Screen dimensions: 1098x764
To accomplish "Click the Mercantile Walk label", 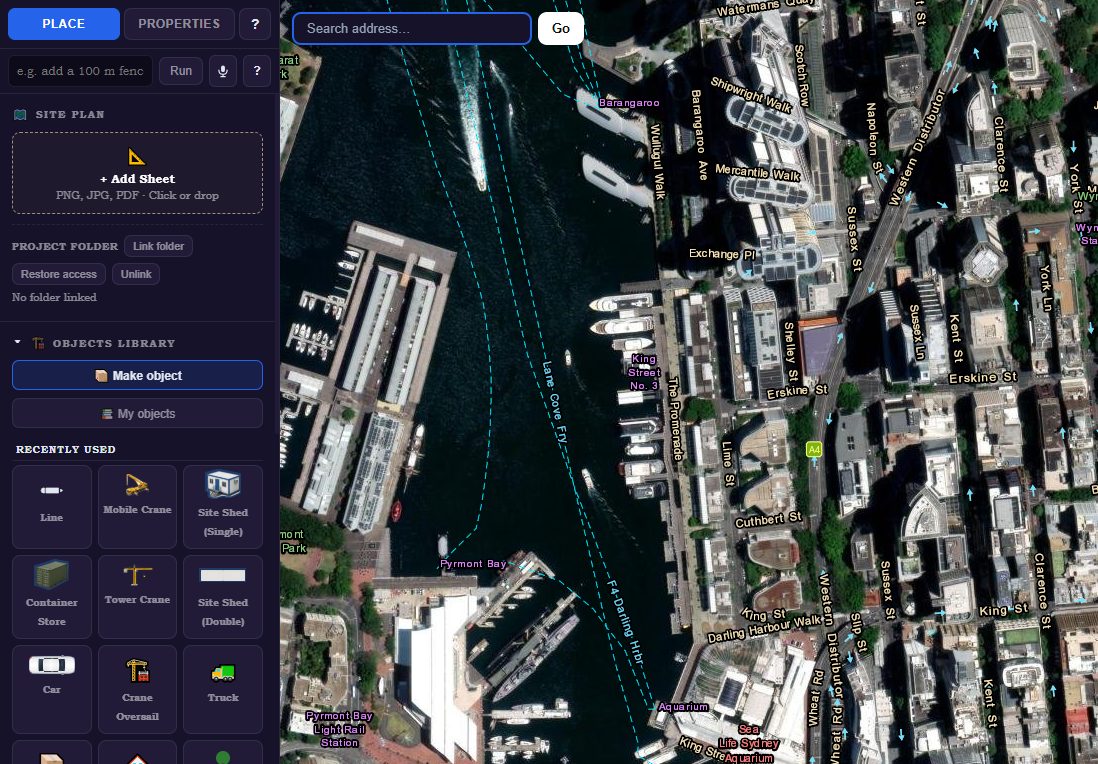I will 758,172.
